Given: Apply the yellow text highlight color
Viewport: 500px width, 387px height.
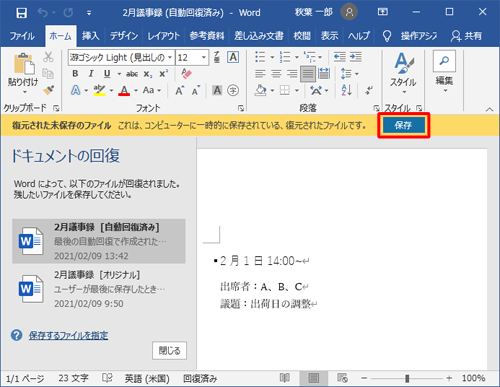Looking at the screenshot, I should coord(99,90).
